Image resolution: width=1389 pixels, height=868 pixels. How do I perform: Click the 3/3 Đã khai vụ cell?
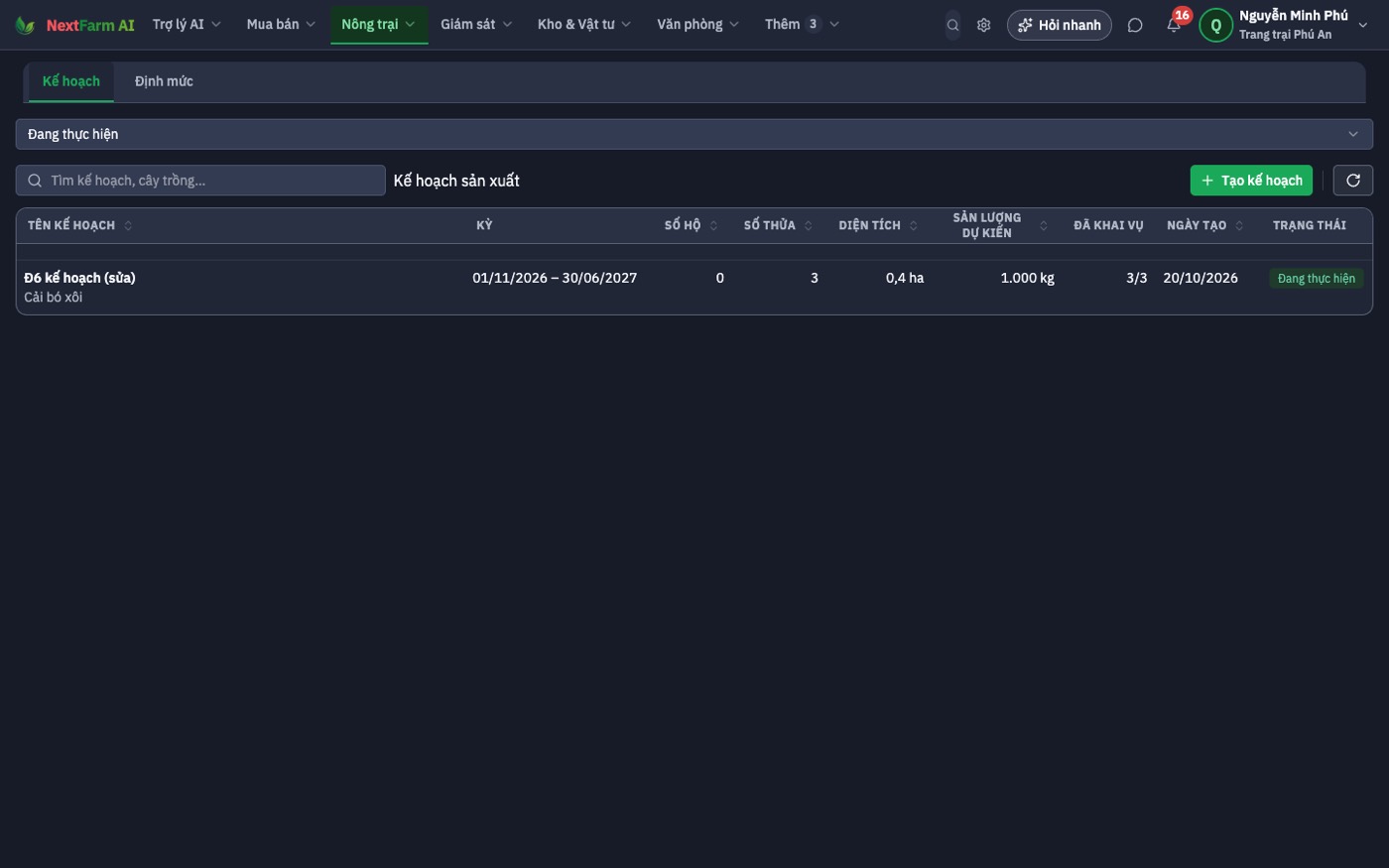coord(1136,278)
